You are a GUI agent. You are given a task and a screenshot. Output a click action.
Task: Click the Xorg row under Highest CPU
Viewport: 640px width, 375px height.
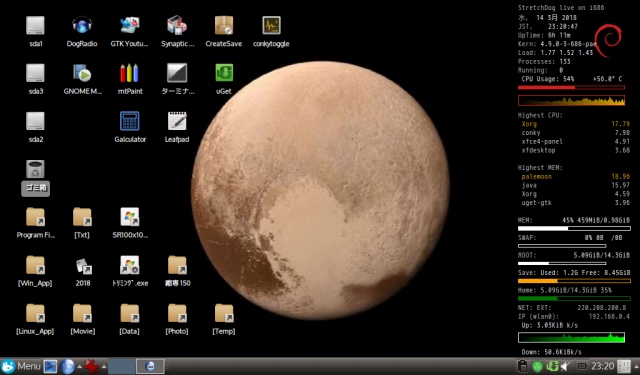tap(575, 124)
